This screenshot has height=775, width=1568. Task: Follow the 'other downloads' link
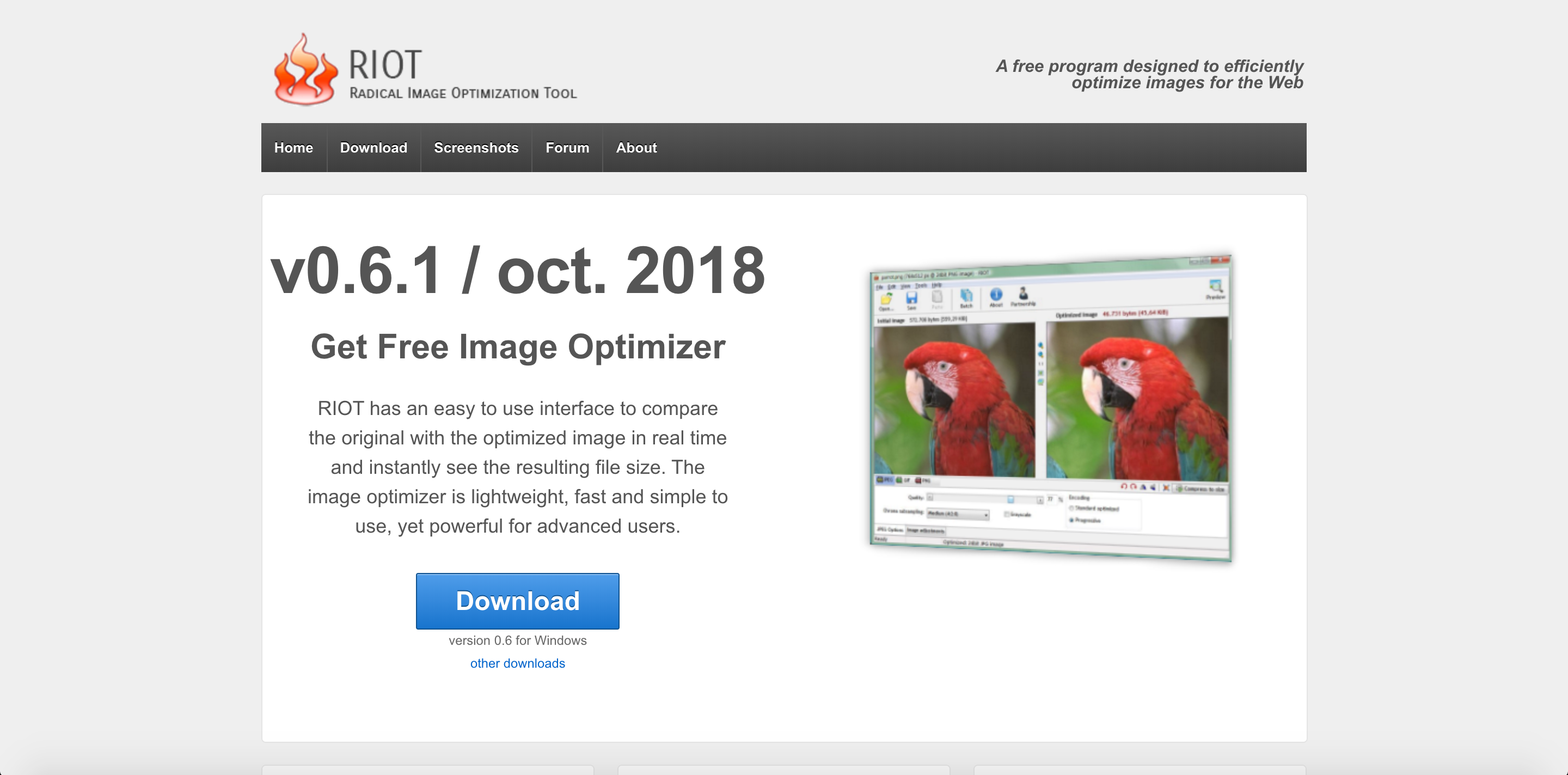click(517, 663)
